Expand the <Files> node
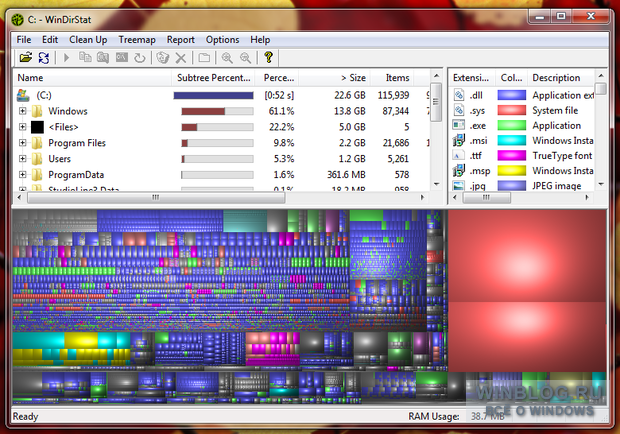The height and width of the screenshot is (434, 620). (23, 127)
